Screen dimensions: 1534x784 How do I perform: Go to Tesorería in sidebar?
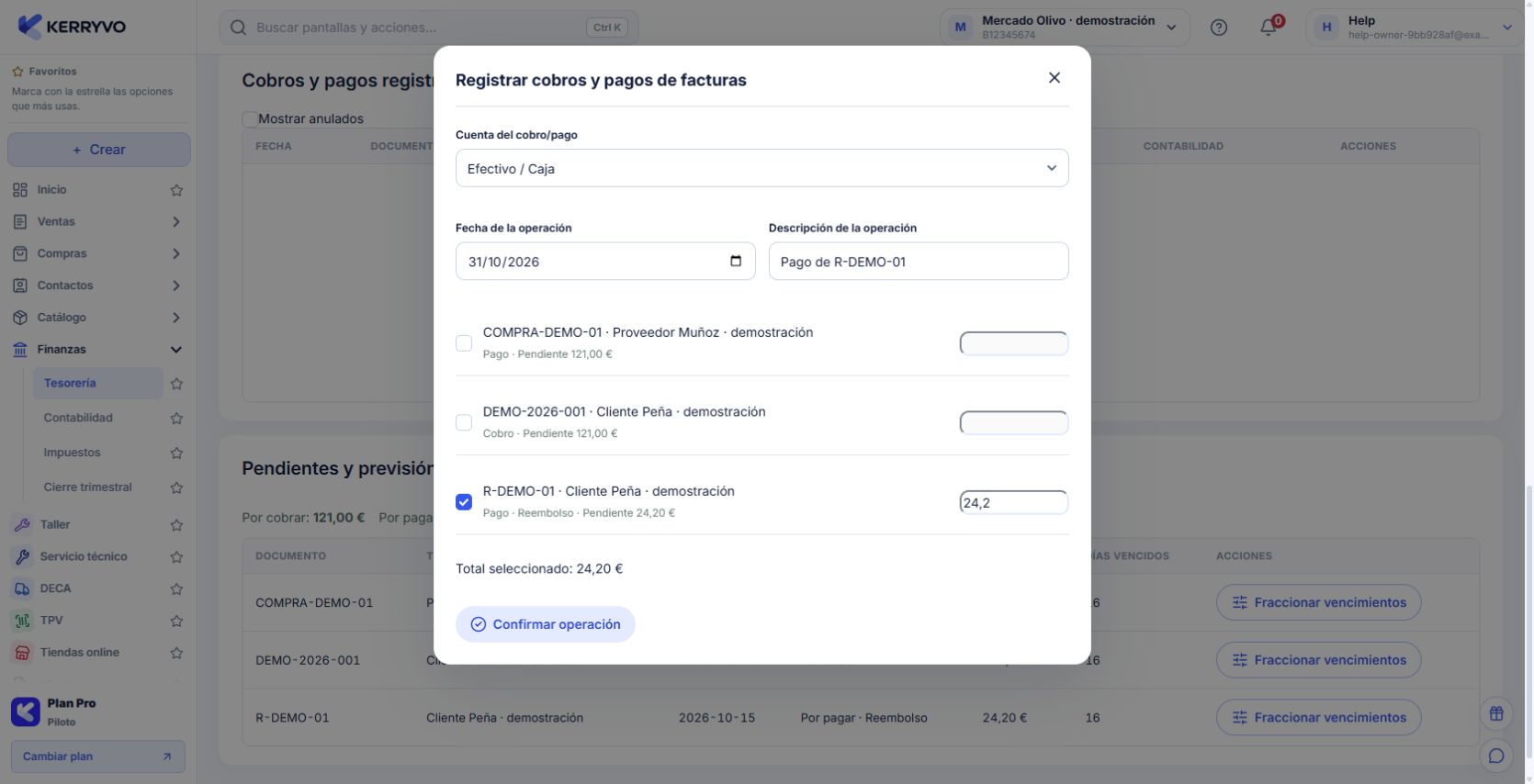pyautogui.click(x=97, y=383)
